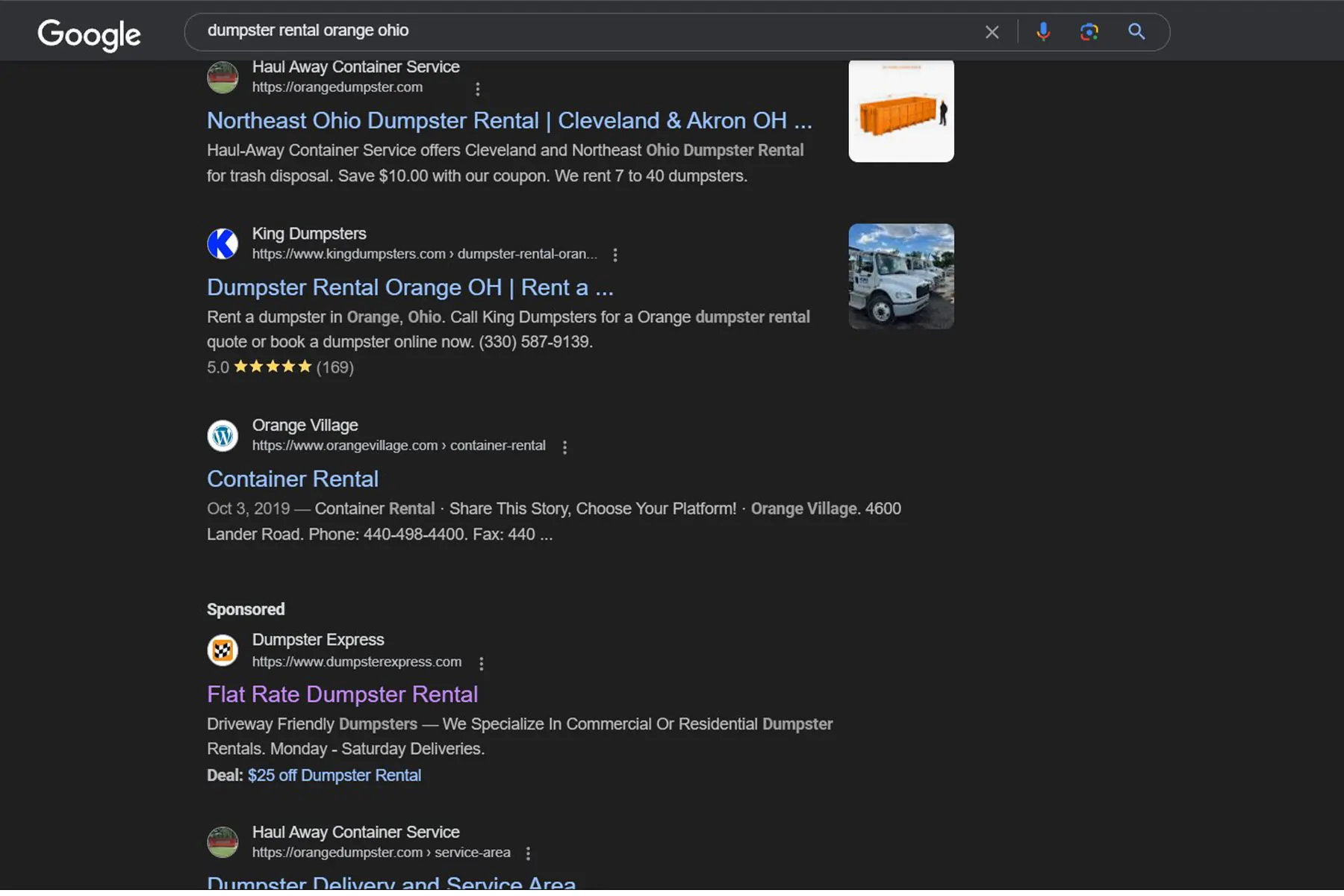Click the kingdumpsters.com URL breadcrumb
This screenshot has width=1344, height=896.
pyautogui.click(x=424, y=255)
